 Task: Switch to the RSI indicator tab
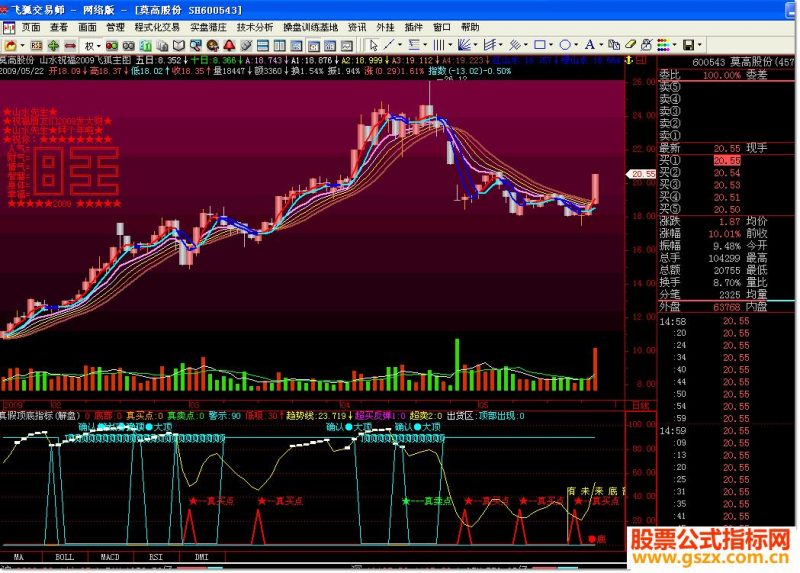point(156,557)
